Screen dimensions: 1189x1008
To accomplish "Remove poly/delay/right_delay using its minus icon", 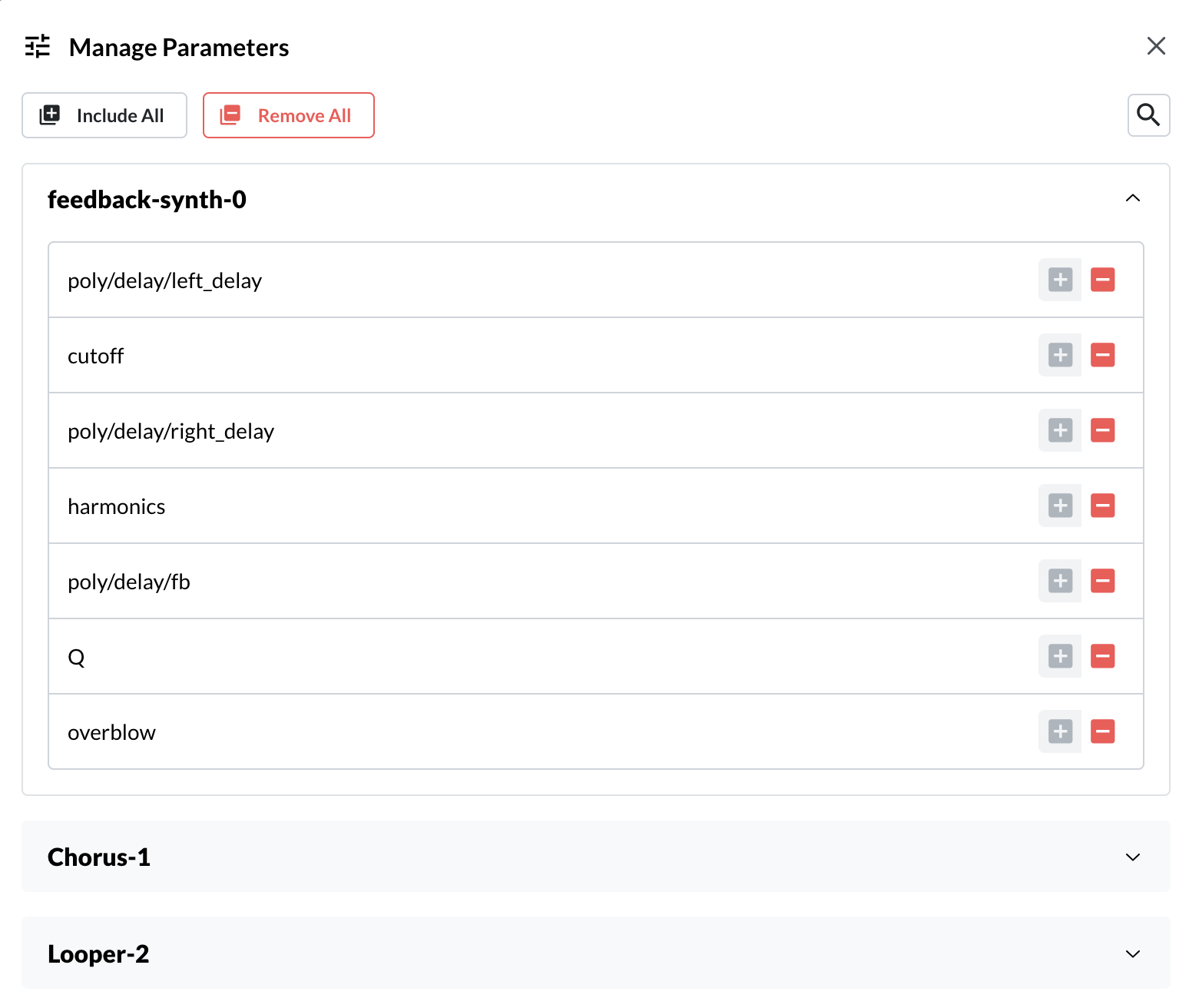I will [1103, 430].
